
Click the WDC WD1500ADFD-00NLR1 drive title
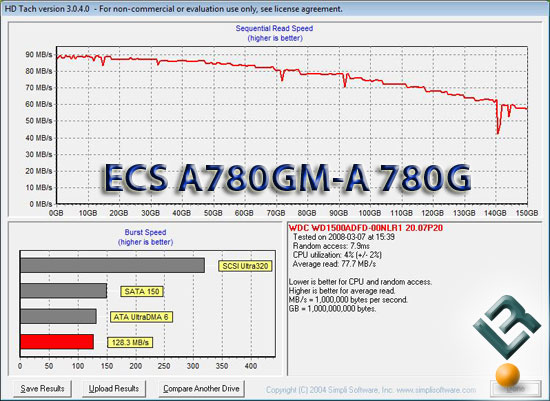click(x=366, y=228)
